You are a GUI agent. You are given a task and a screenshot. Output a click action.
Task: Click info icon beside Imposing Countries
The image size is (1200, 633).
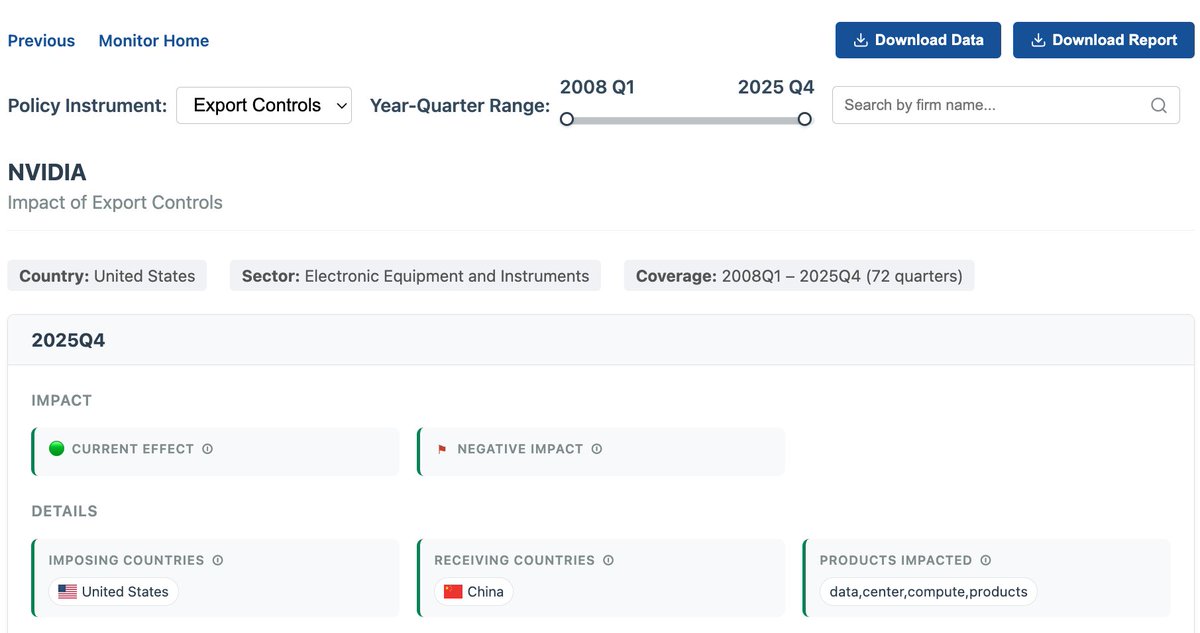218,560
